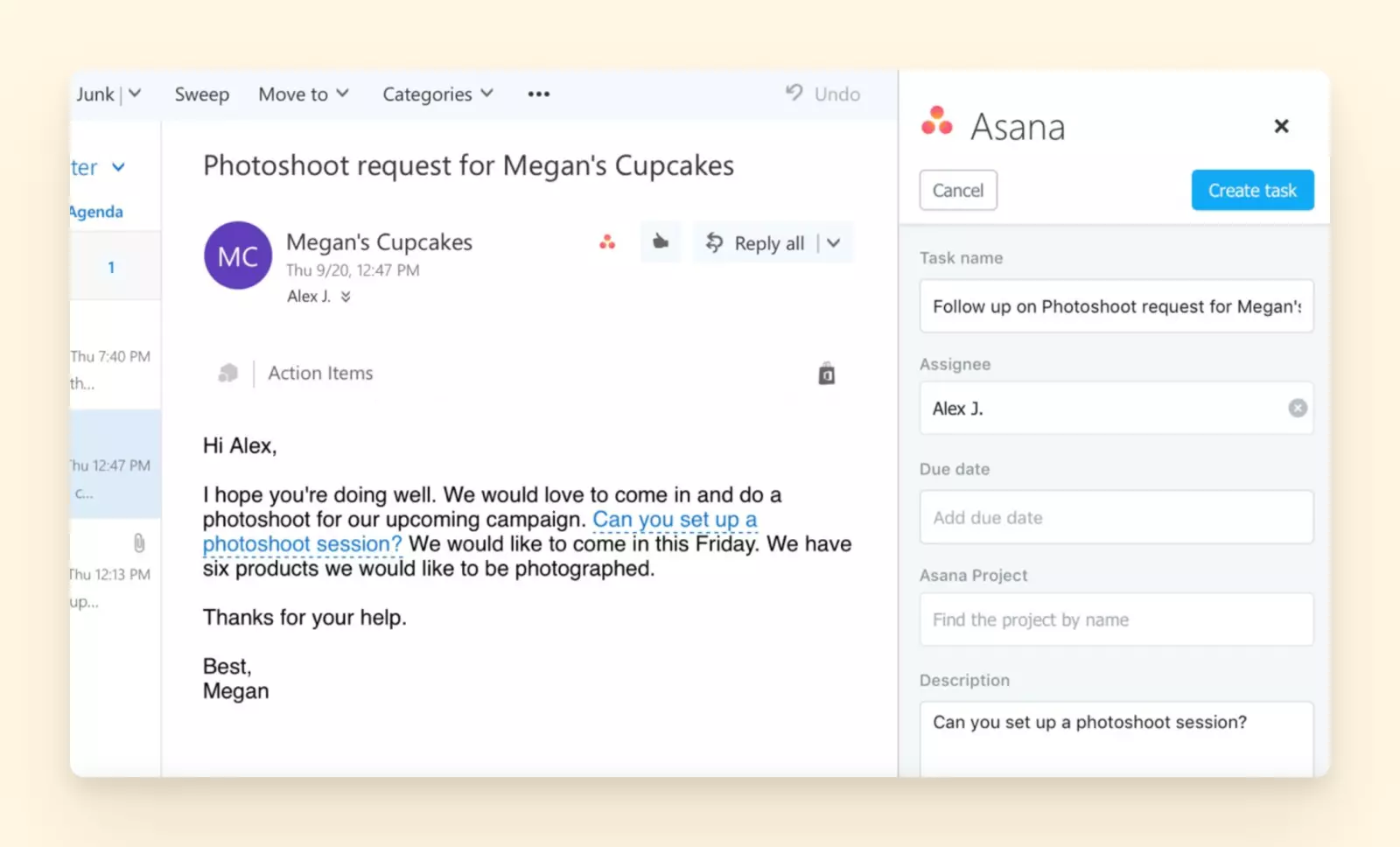The height and width of the screenshot is (847, 1400).
Task: Click the Assignee field with Alex J.
Action: (x=1116, y=408)
